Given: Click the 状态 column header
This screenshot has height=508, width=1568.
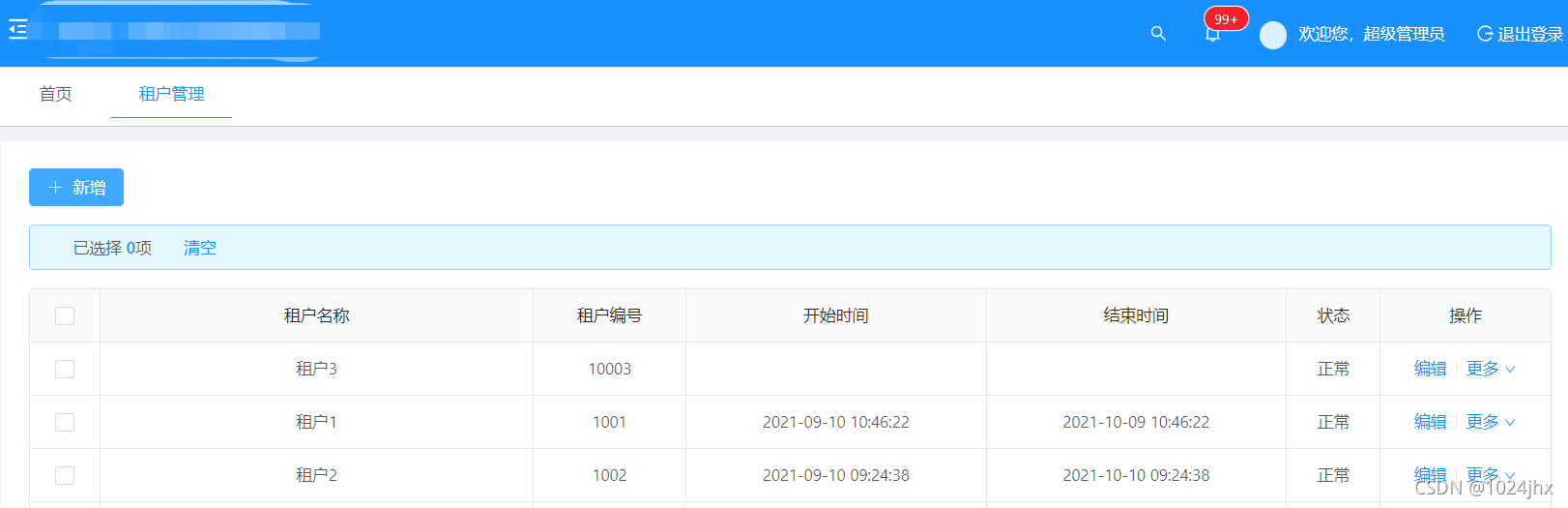Looking at the screenshot, I should pos(1333,315).
